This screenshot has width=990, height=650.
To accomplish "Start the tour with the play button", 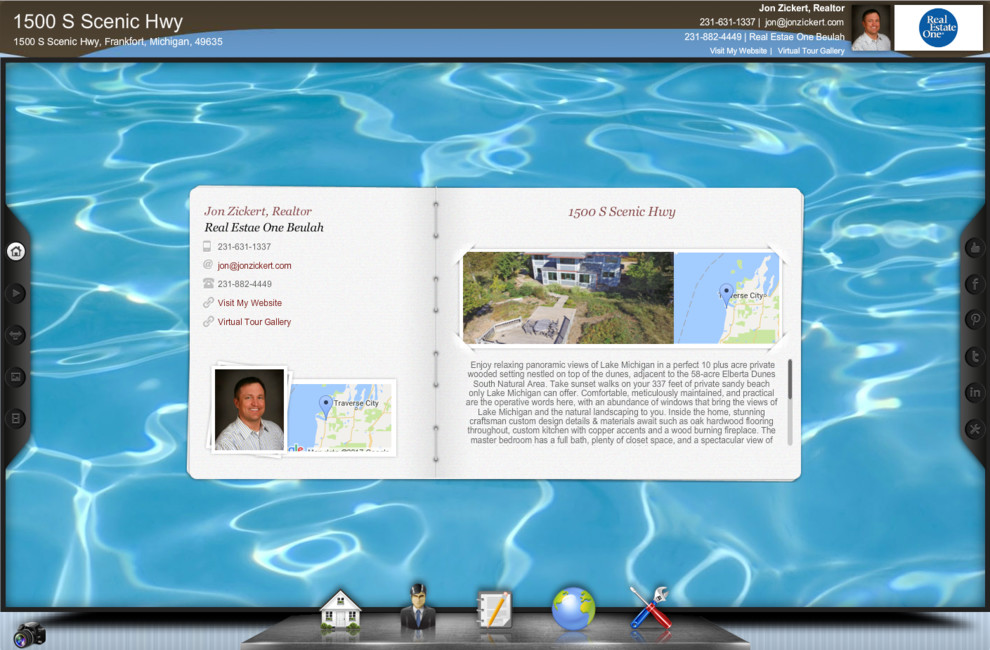I will [x=16, y=293].
